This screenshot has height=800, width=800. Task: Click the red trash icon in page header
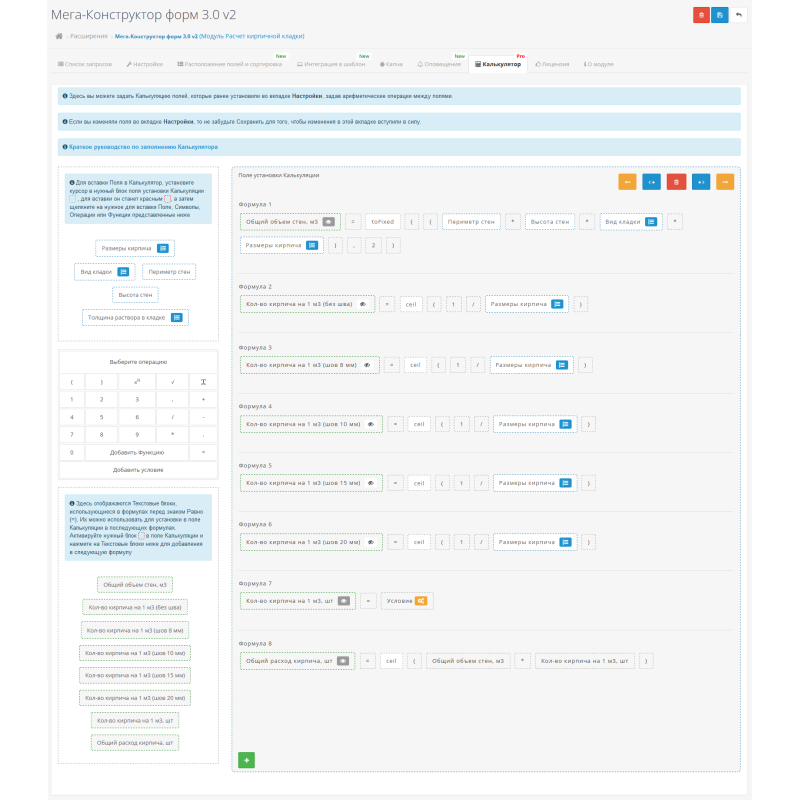tap(701, 15)
